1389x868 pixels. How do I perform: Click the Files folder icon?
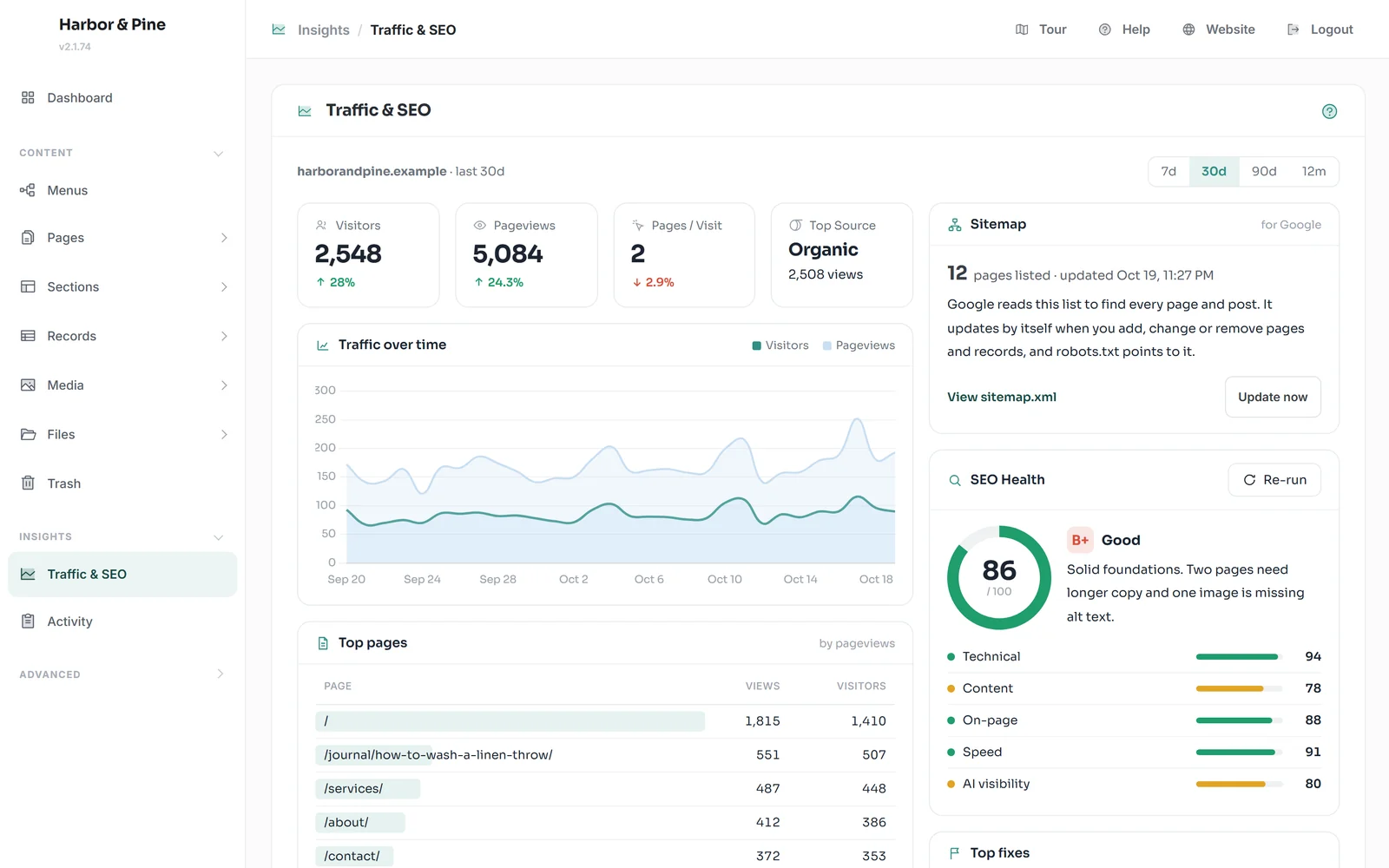click(x=28, y=434)
